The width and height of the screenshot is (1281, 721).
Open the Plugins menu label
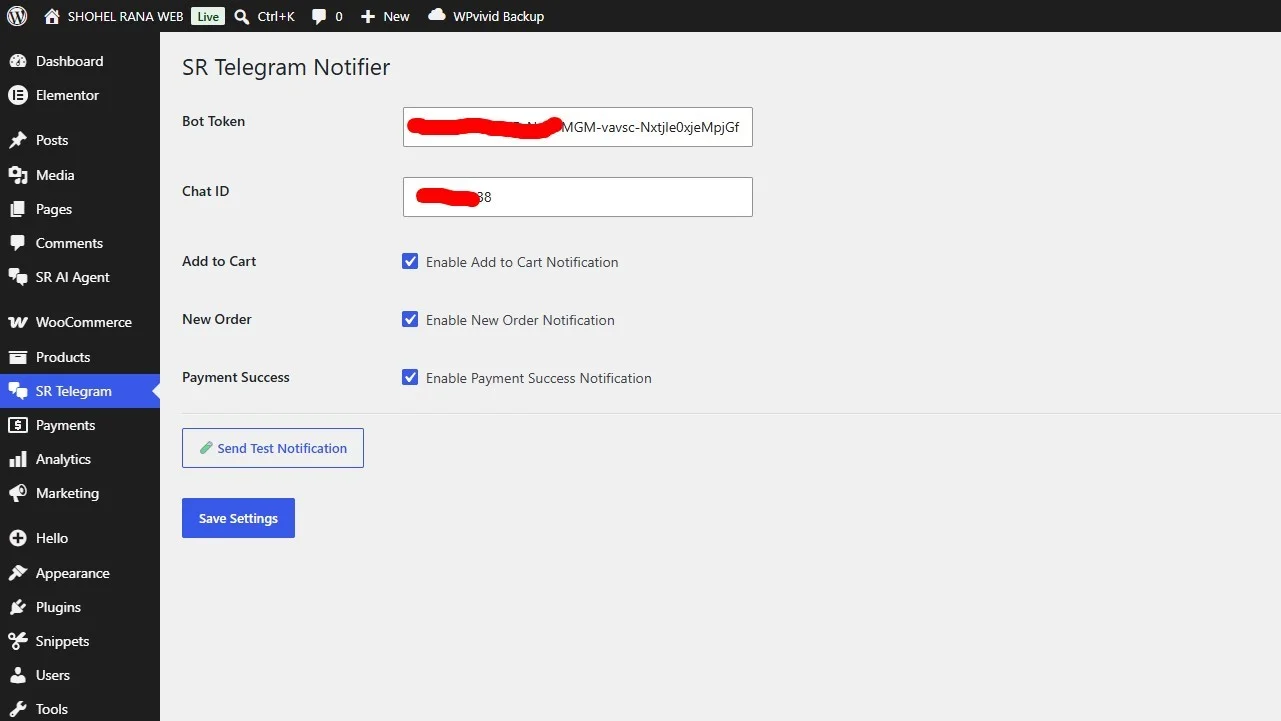[x=58, y=607]
